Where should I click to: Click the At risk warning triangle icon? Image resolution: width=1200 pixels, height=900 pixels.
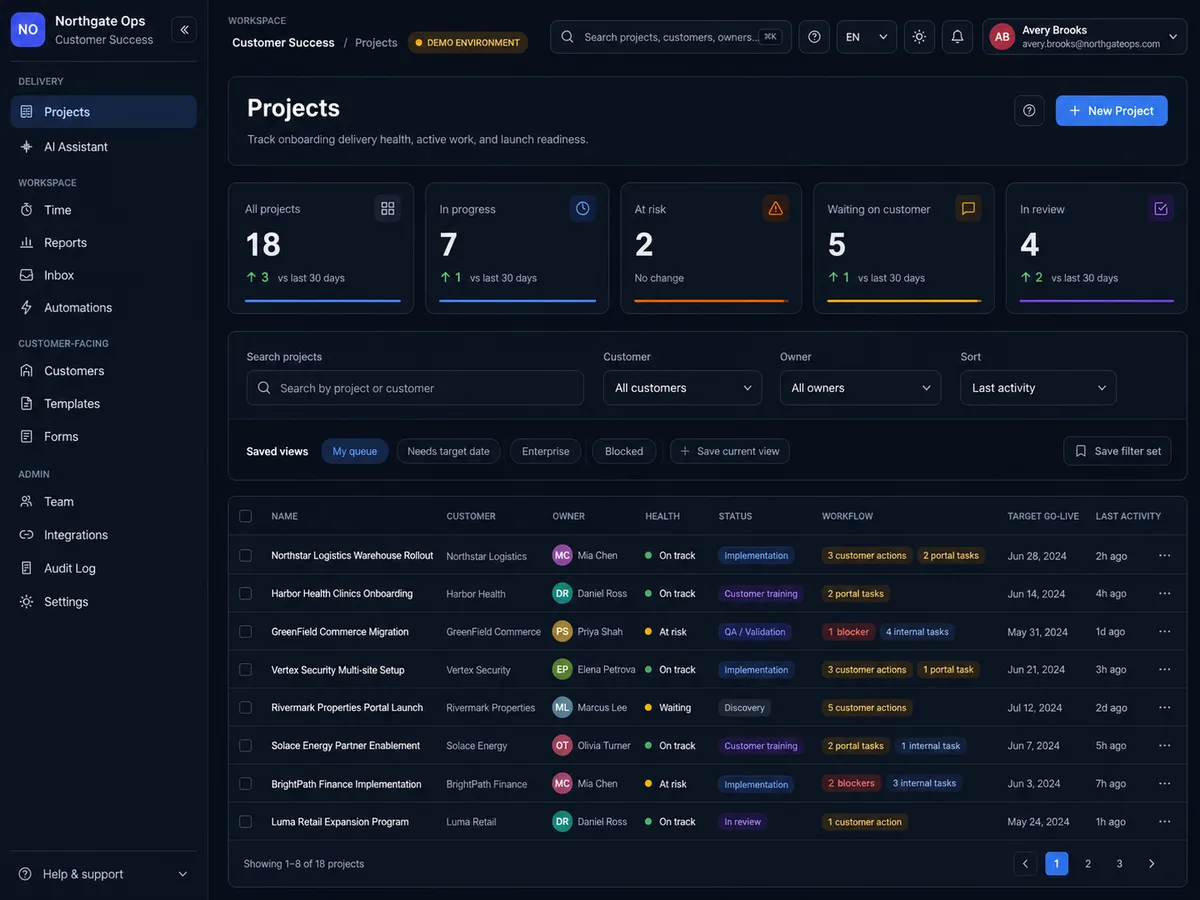775,208
